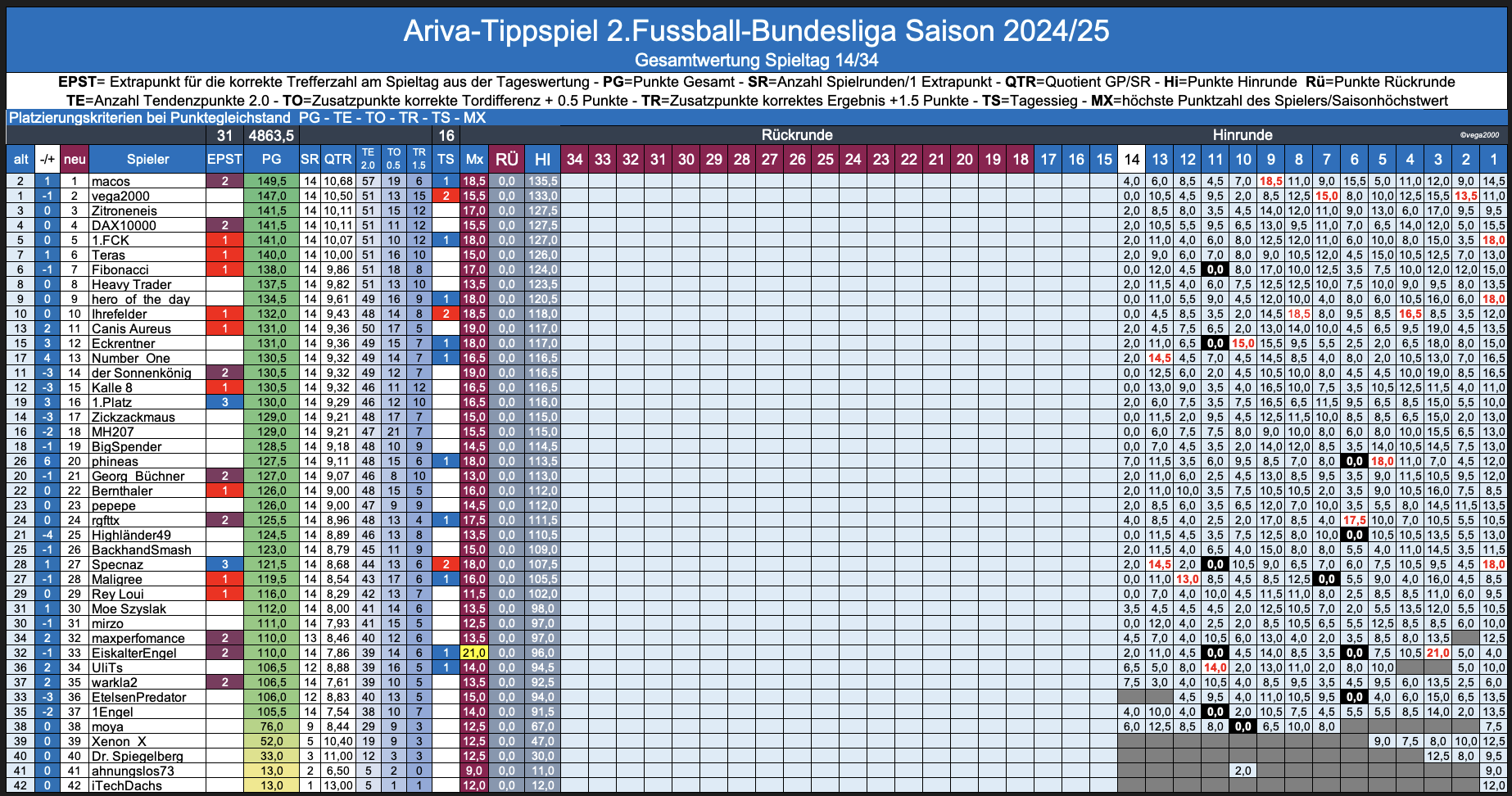Select the 'TR 1.5' column header
The height and width of the screenshot is (796, 1512).
pyautogui.click(x=419, y=159)
